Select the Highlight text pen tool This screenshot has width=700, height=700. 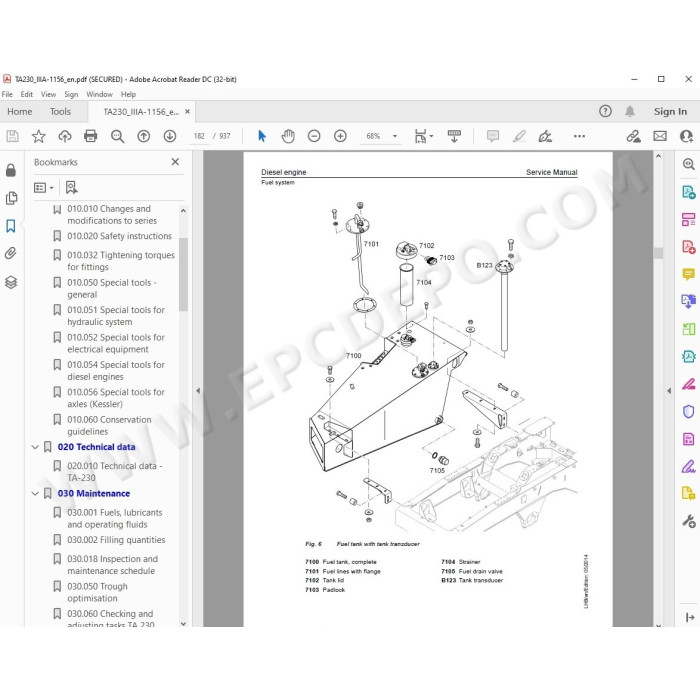tap(519, 136)
